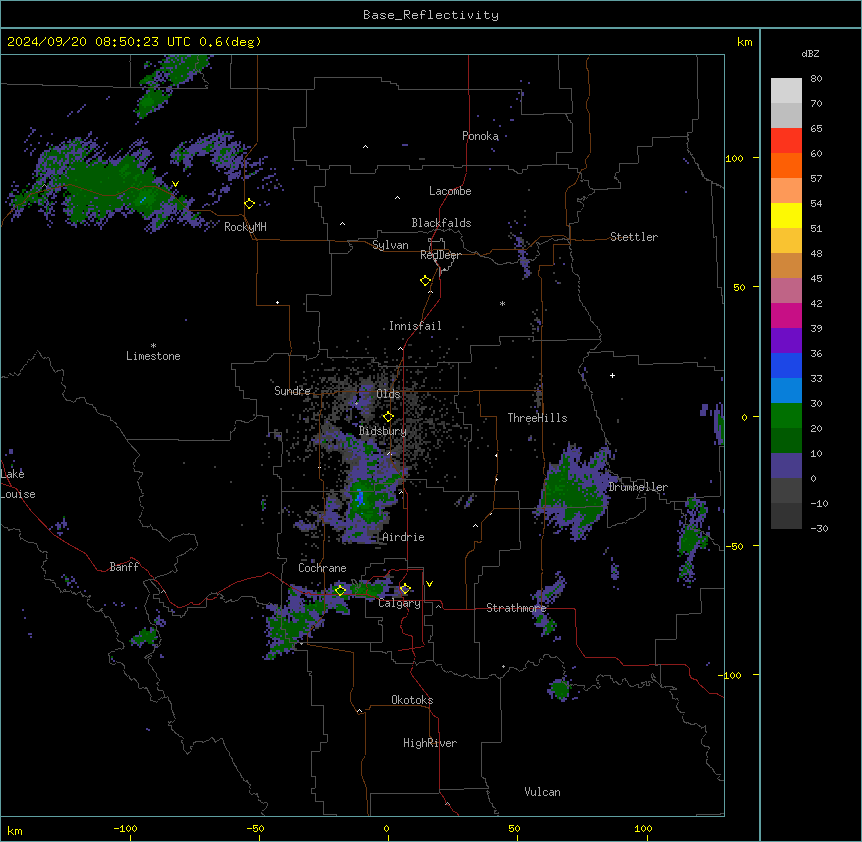Pick the purple swatch between 39 and 36 dBZ
The image size is (862, 842).
786,340
